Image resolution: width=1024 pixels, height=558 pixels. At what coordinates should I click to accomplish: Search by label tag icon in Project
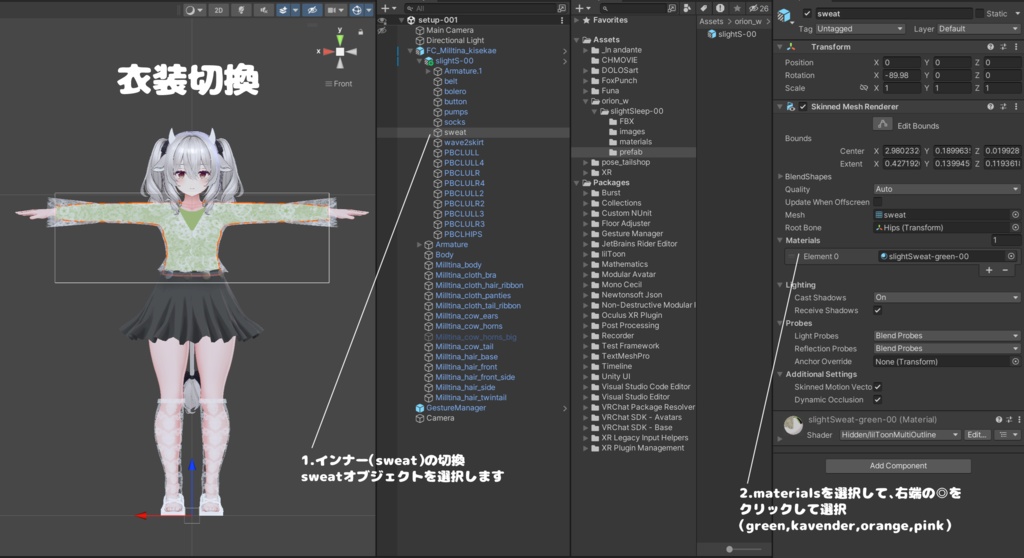[704, 8]
